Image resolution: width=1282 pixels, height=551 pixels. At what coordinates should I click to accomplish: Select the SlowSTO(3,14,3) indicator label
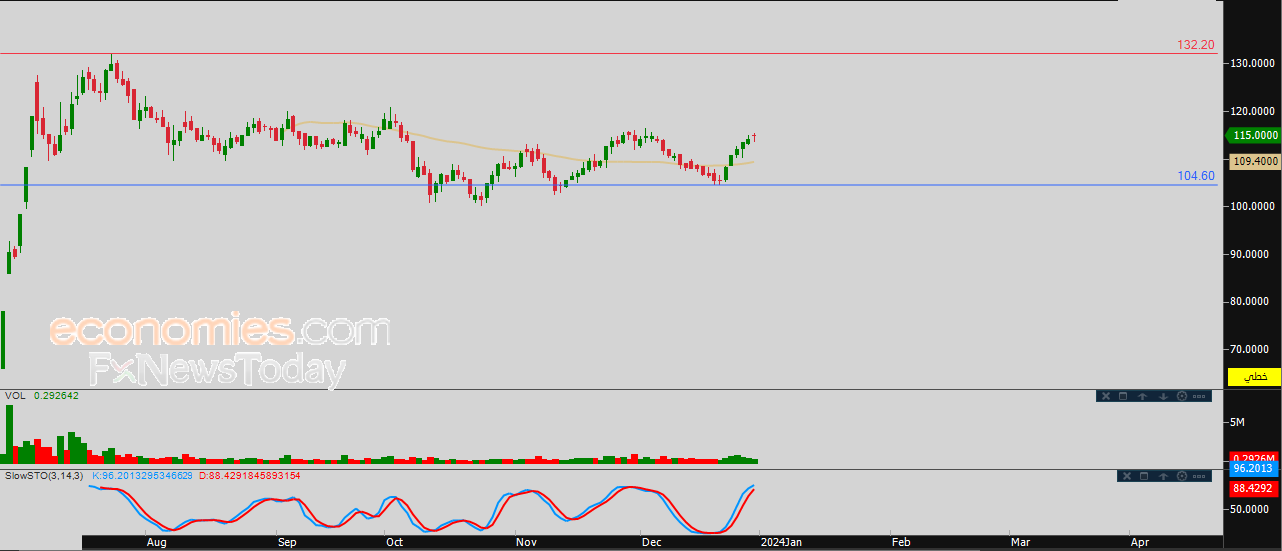coord(45,476)
